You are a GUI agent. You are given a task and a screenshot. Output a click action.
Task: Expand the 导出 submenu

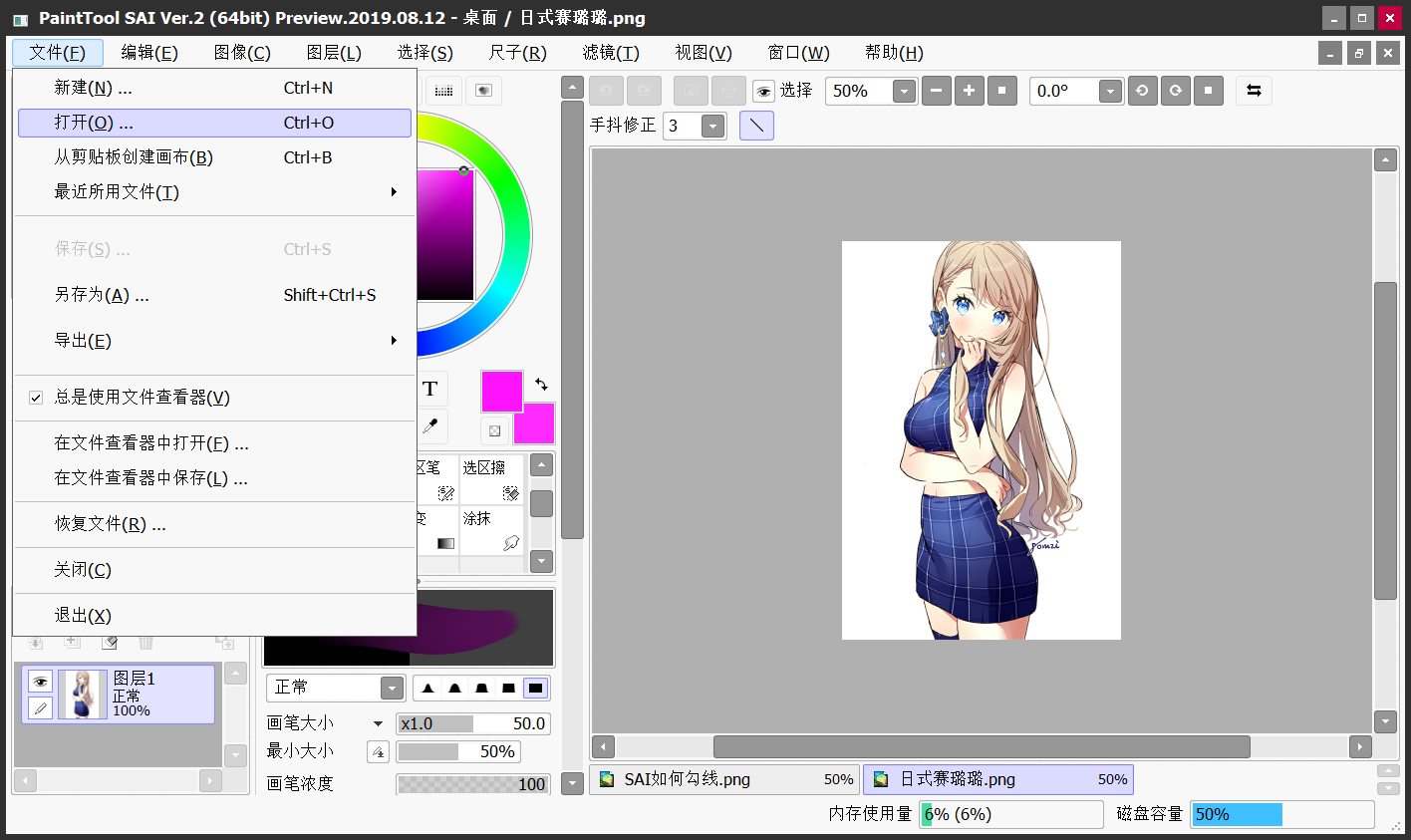point(214,341)
